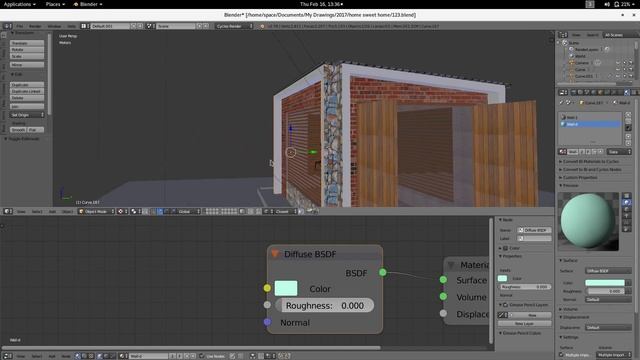The width and height of the screenshot is (640, 360).
Task: Click the layers grid in 3D view header
Action: (x=221, y=211)
